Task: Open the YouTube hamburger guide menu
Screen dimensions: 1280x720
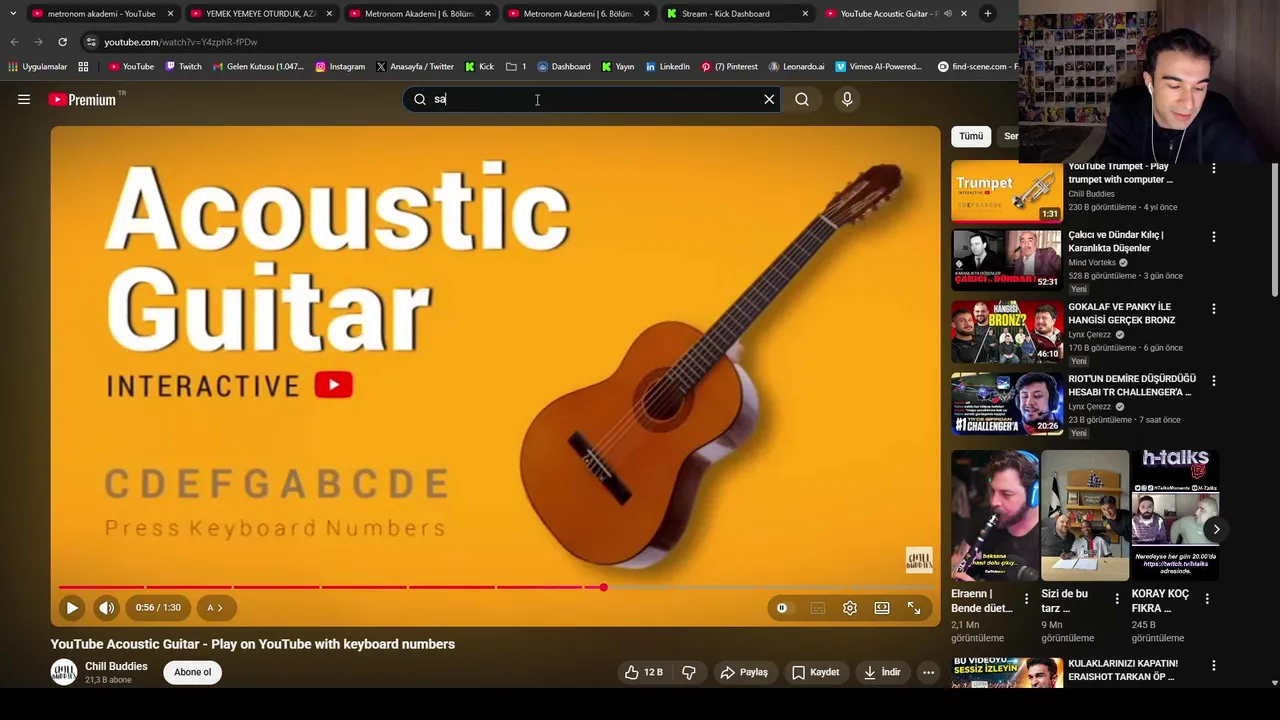Action: point(24,99)
